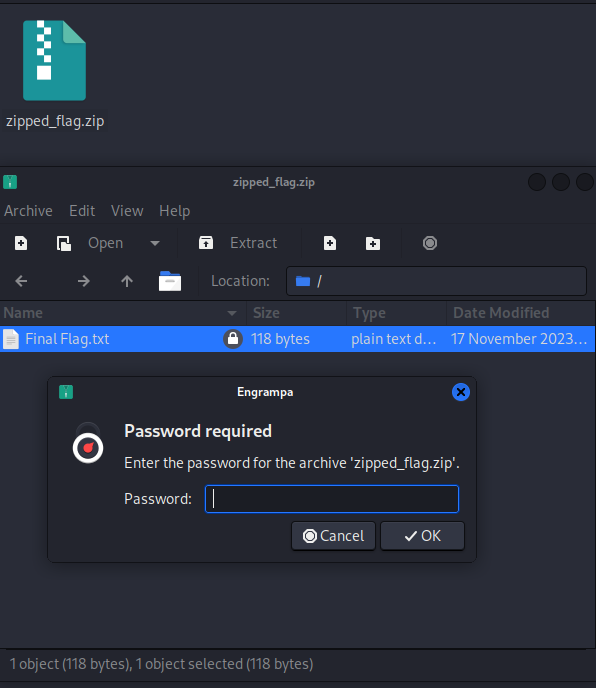Viewport: 596px width, 688px height.
Task: Click the stop operation icon in toolbar
Action: 430,243
